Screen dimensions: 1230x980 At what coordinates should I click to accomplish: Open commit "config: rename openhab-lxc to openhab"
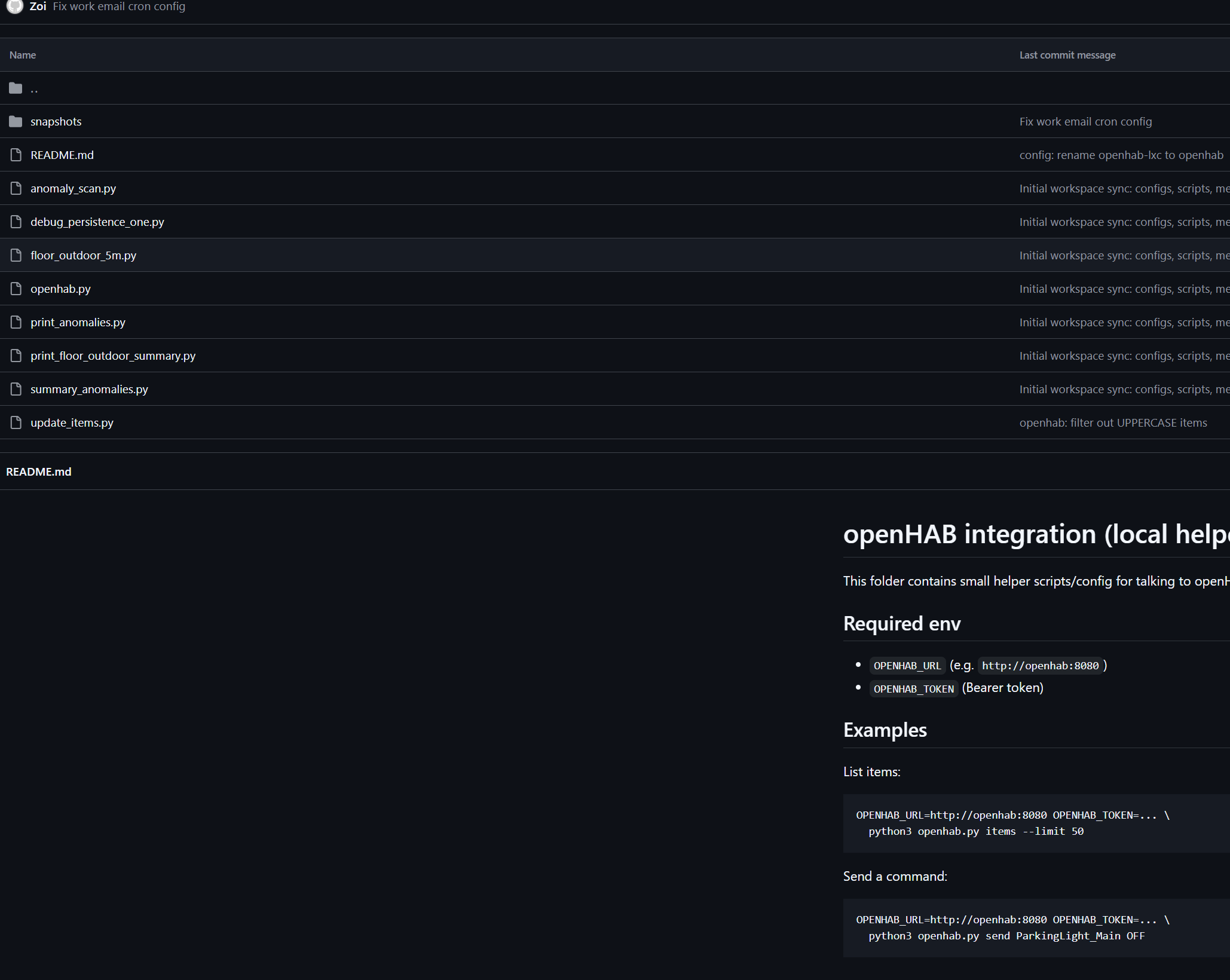(1121, 155)
